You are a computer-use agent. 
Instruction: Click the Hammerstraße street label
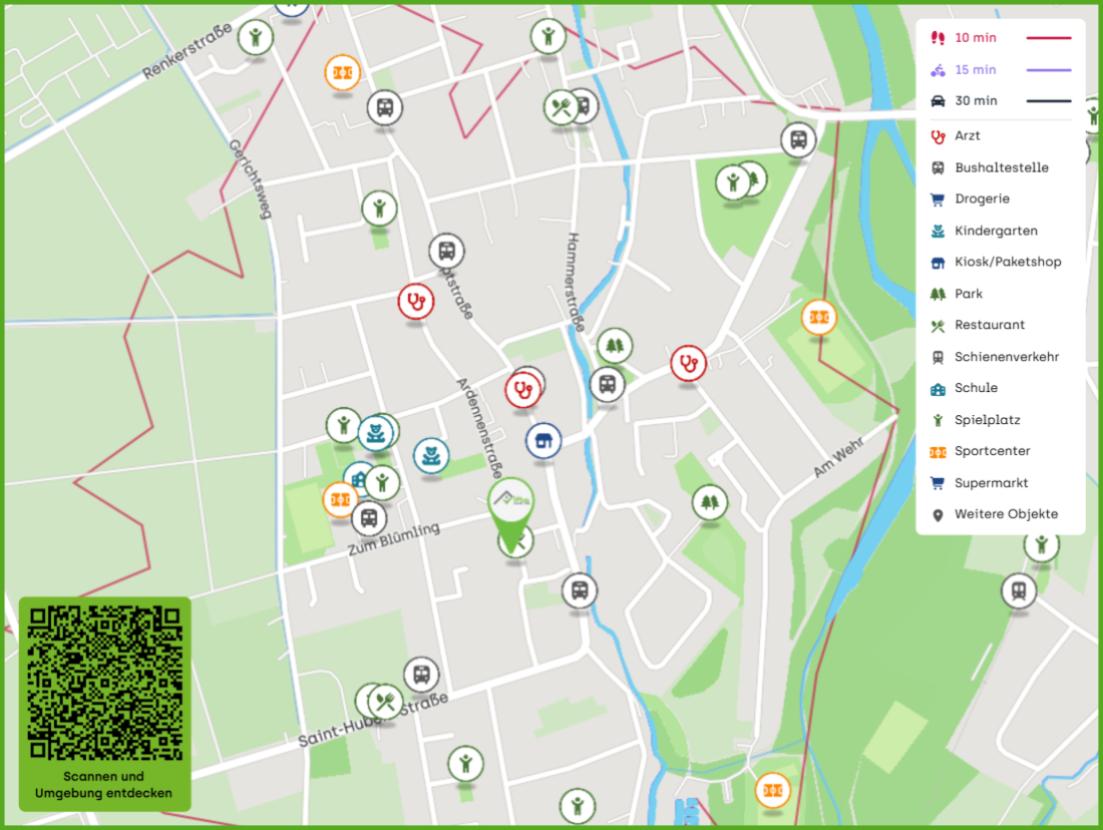click(x=574, y=282)
